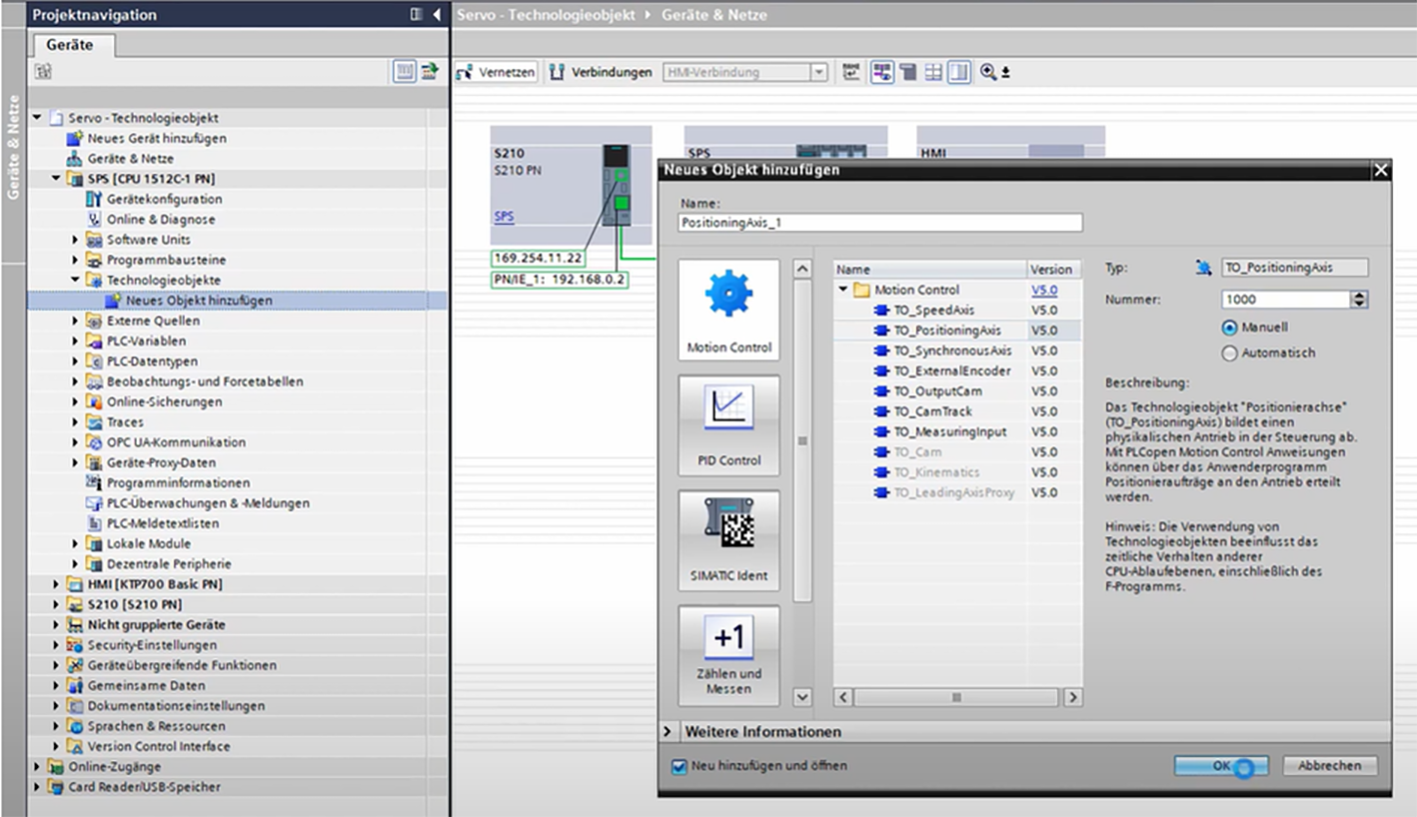The image size is (1417, 817).
Task: Click the Neues Gerät hinzufügen icon
Action: 75,138
